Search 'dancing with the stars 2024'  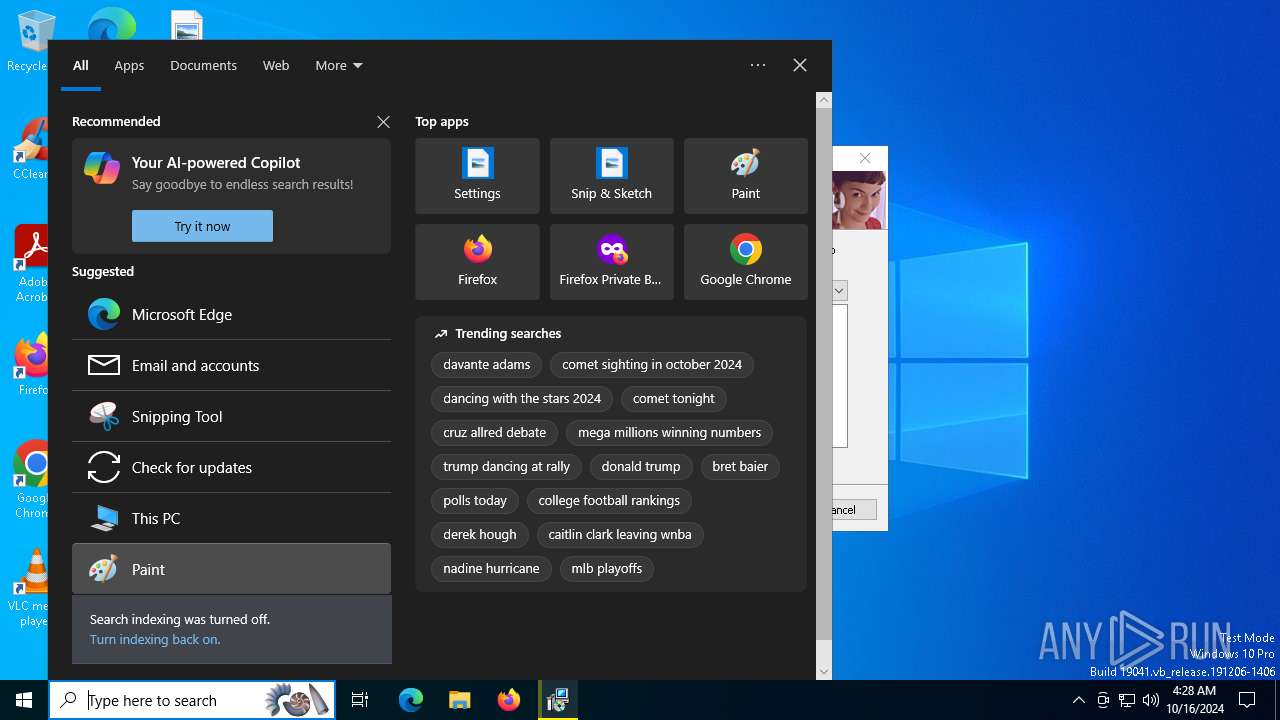pyautogui.click(x=522, y=399)
